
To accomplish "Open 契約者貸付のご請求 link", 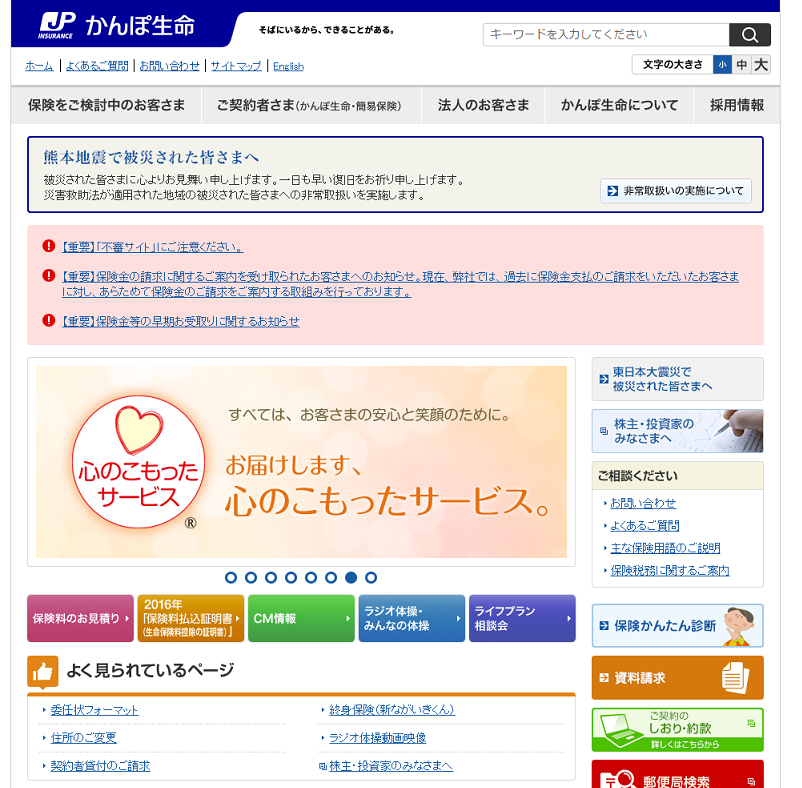I will [100, 766].
